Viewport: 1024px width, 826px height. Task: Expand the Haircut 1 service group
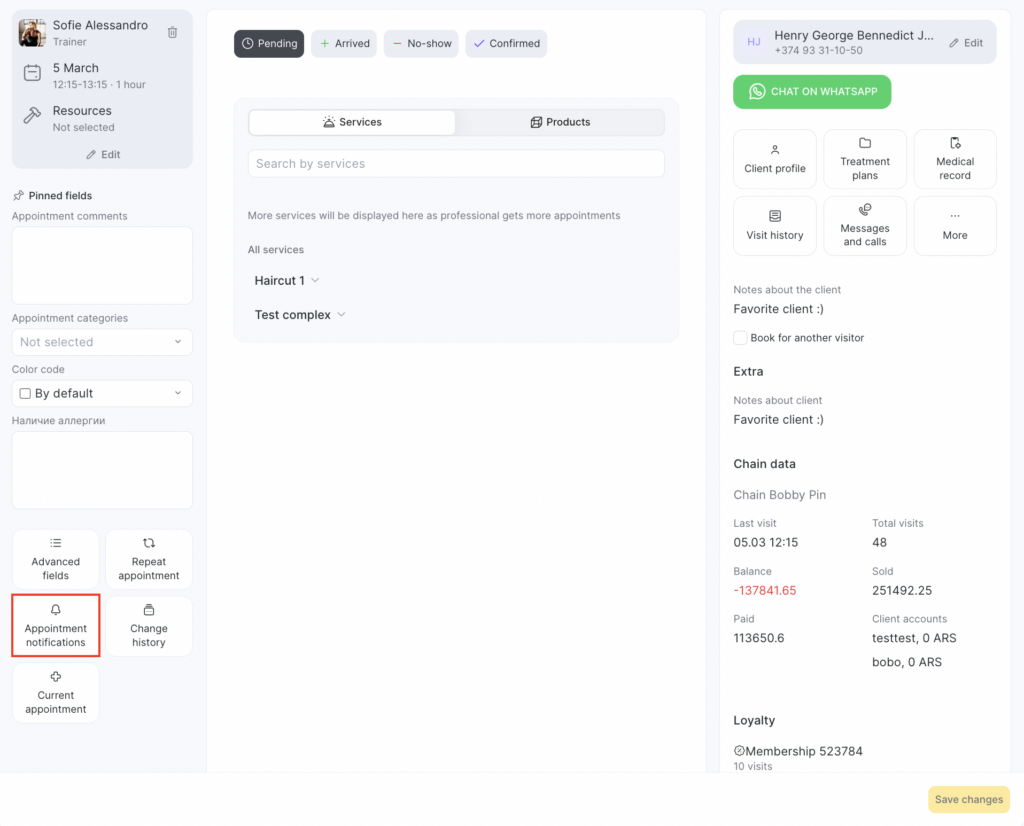click(x=287, y=281)
